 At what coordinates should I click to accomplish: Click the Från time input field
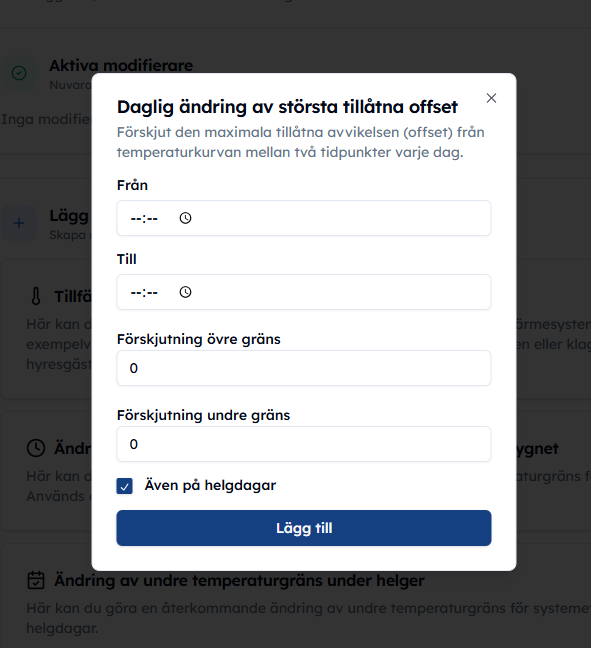coord(304,218)
